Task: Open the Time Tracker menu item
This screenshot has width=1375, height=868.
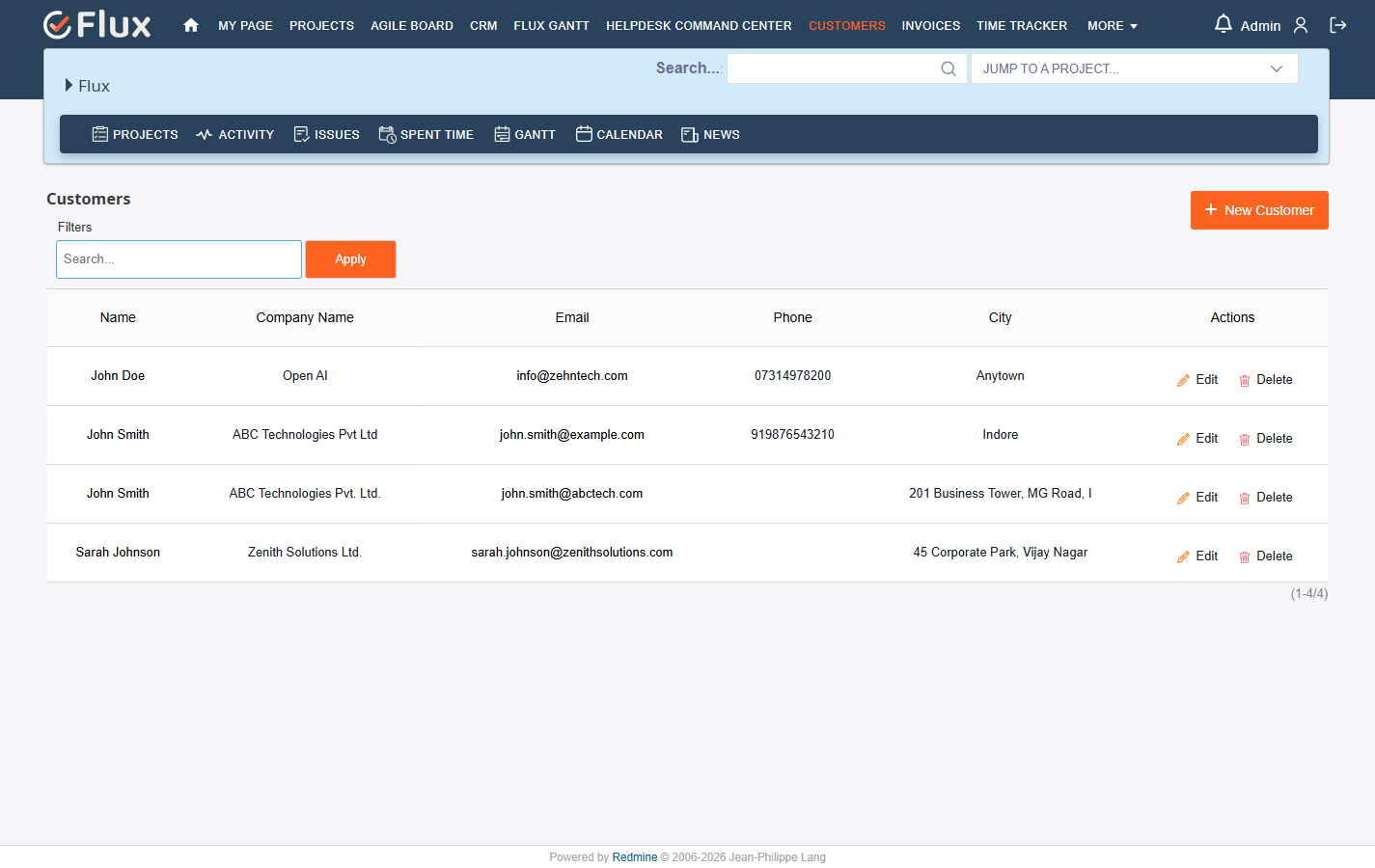Action: pyautogui.click(x=1022, y=26)
